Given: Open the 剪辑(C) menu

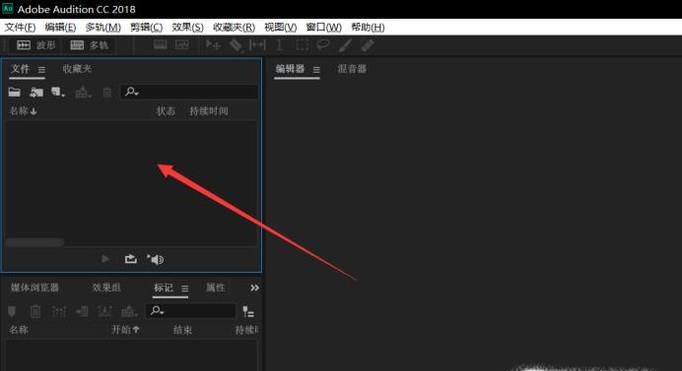Looking at the screenshot, I should (x=146, y=27).
